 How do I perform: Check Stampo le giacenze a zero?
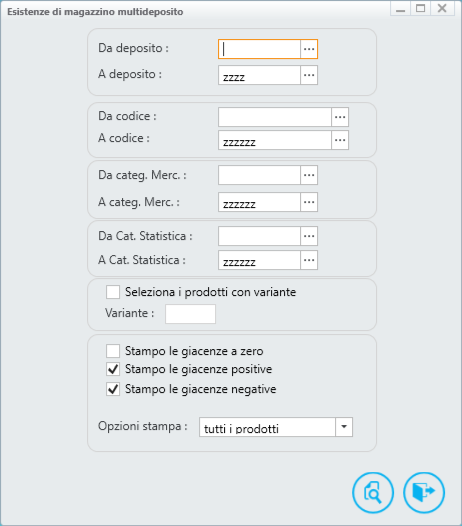tap(113, 351)
